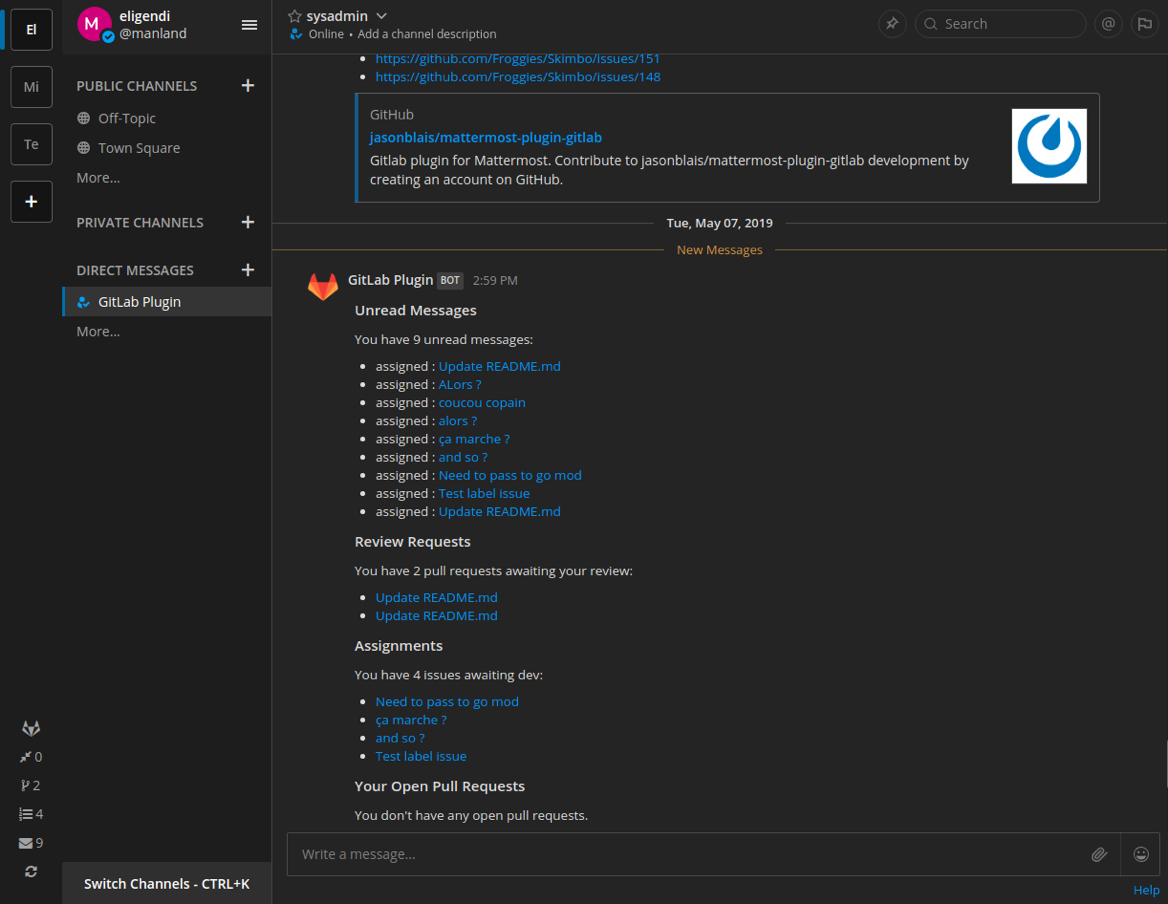Open Switch Channels CTRL+K dialog
The height and width of the screenshot is (904, 1168).
[167, 884]
